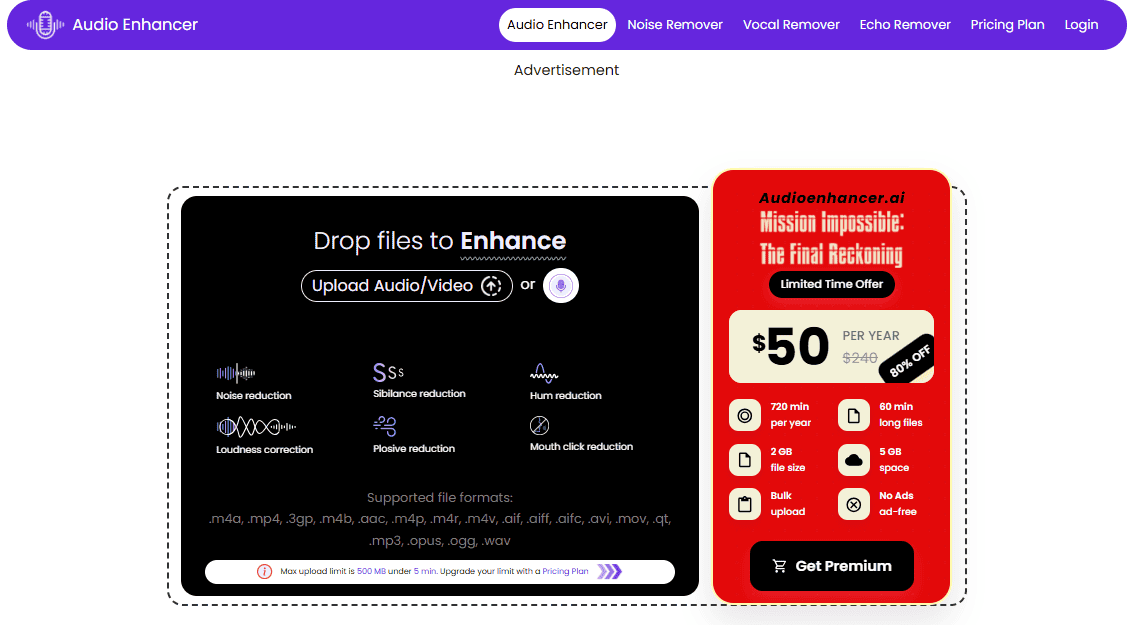
Task: Click the Upload Audio/Video button
Action: tap(407, 286)
